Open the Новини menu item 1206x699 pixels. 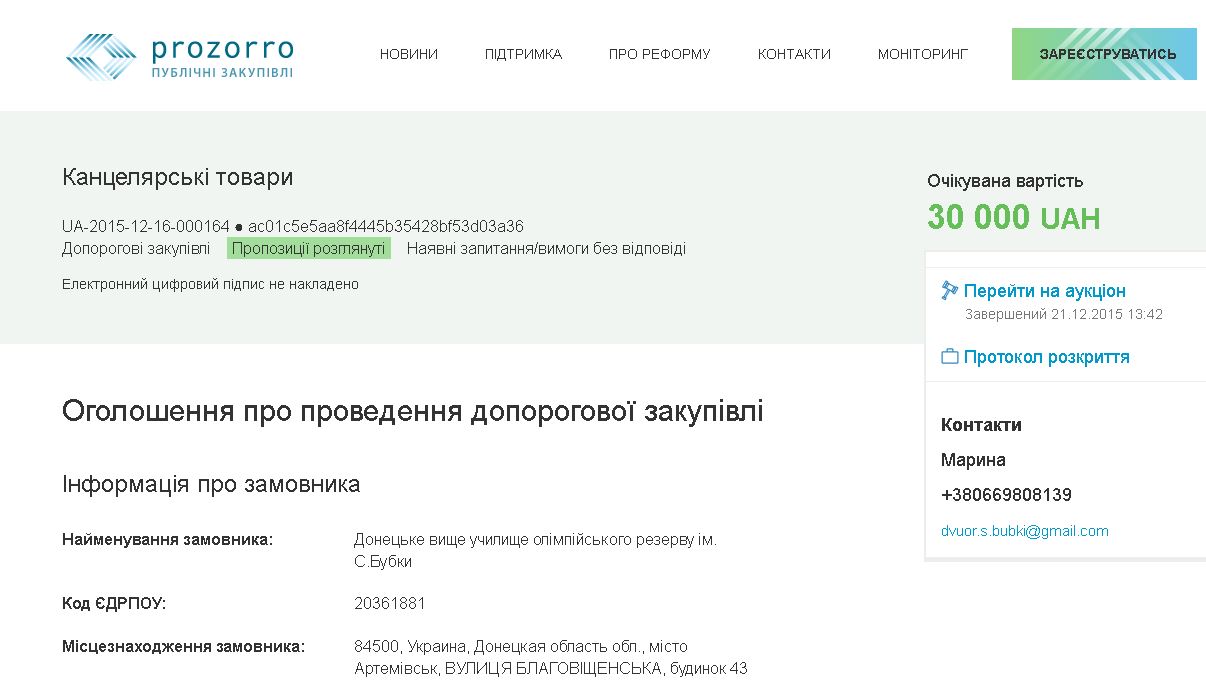(x=408, y=54)
